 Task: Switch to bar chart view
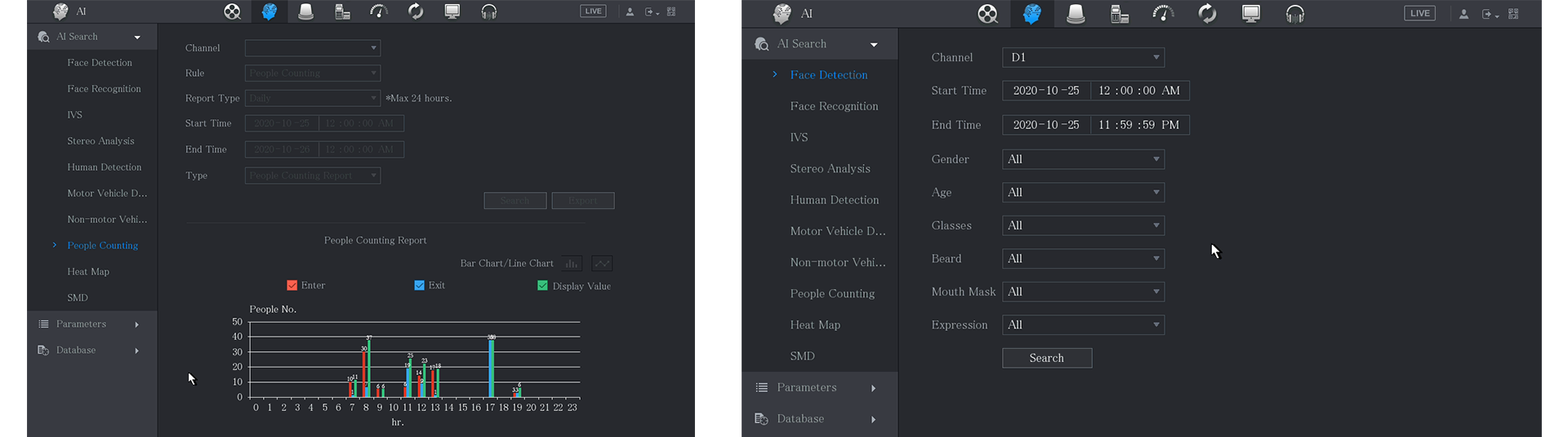pos(572,263)
